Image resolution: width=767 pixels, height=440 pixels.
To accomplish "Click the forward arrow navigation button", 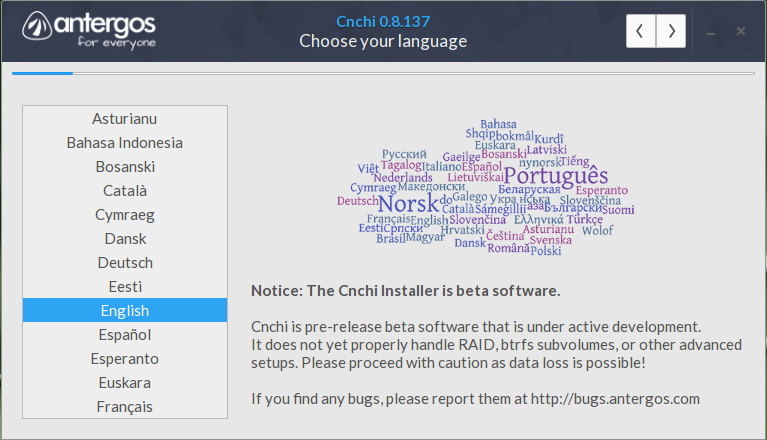I will click(x=671, y=31).
